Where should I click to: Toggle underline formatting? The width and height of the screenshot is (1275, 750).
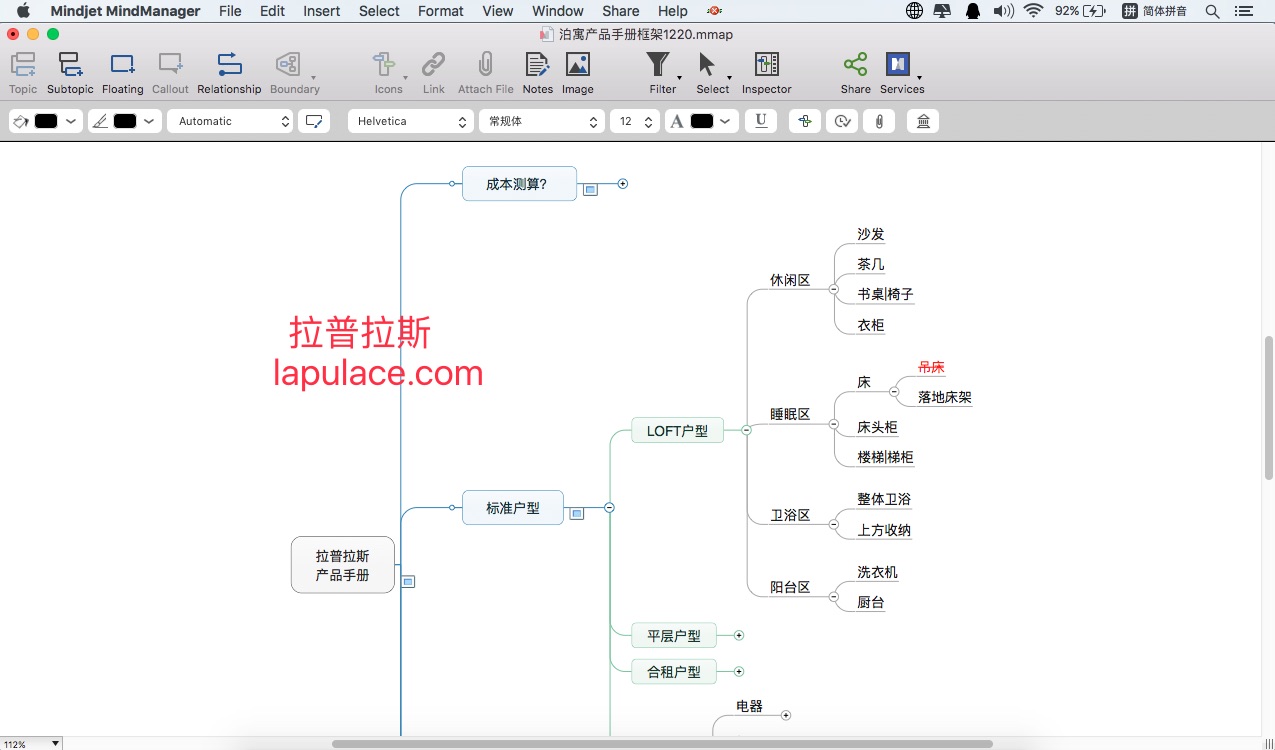(x=761, y=121)
